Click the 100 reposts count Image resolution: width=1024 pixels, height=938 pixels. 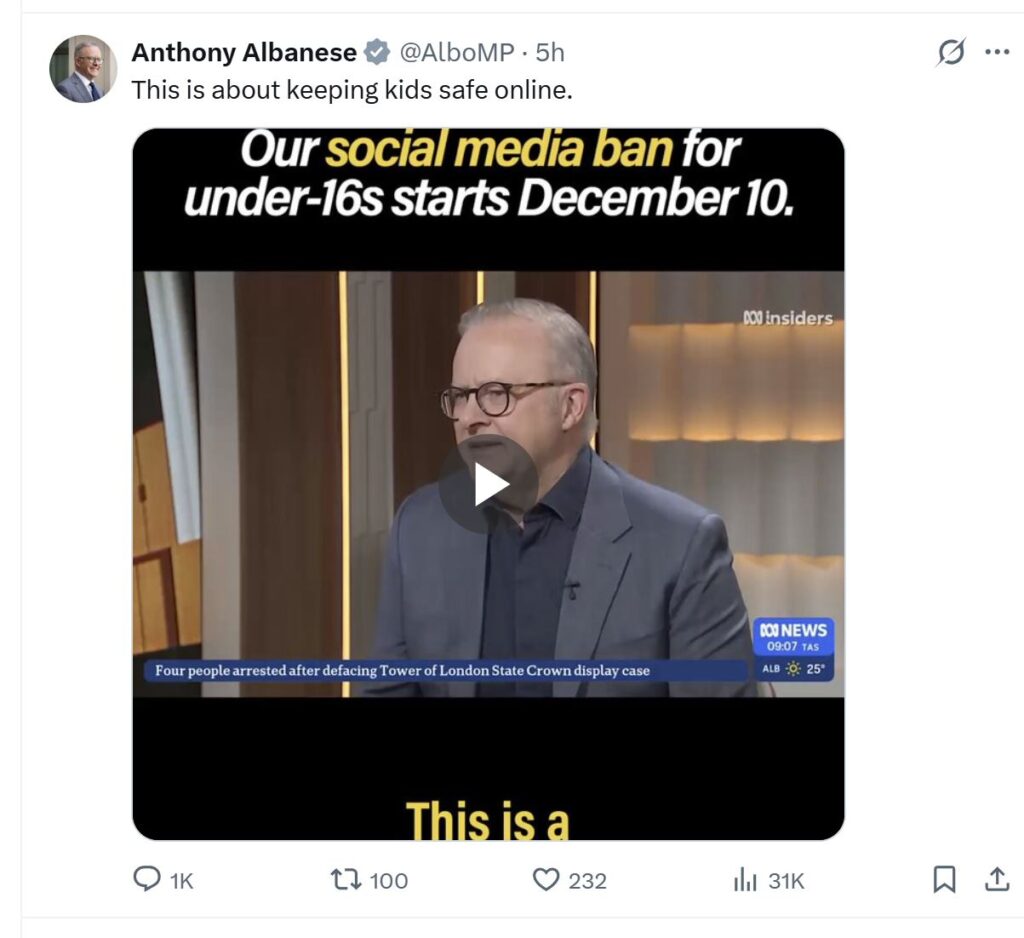tap(389, 881)
